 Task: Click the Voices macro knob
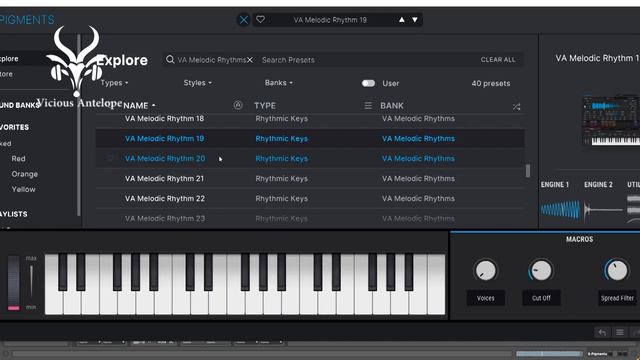point(486,270)
